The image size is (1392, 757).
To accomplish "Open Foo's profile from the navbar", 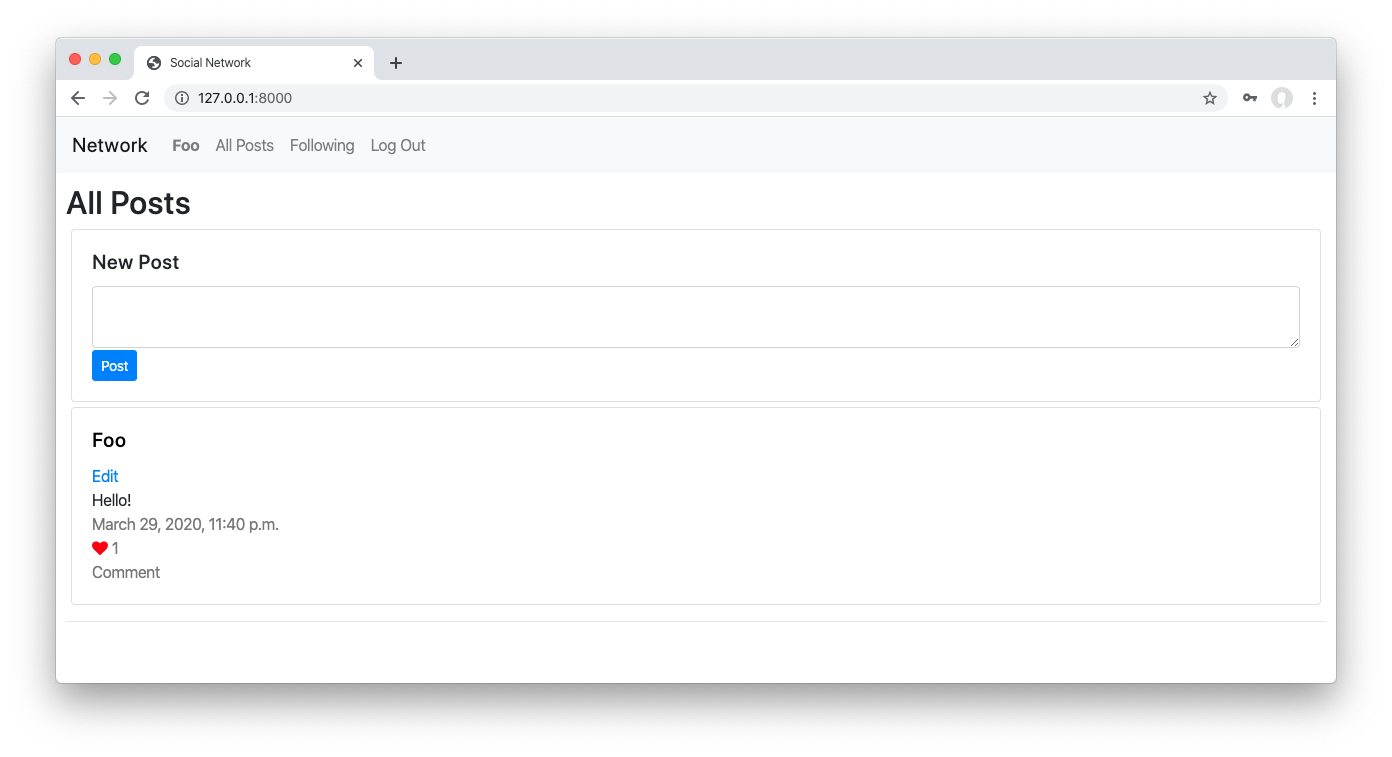I will point(185,145).
